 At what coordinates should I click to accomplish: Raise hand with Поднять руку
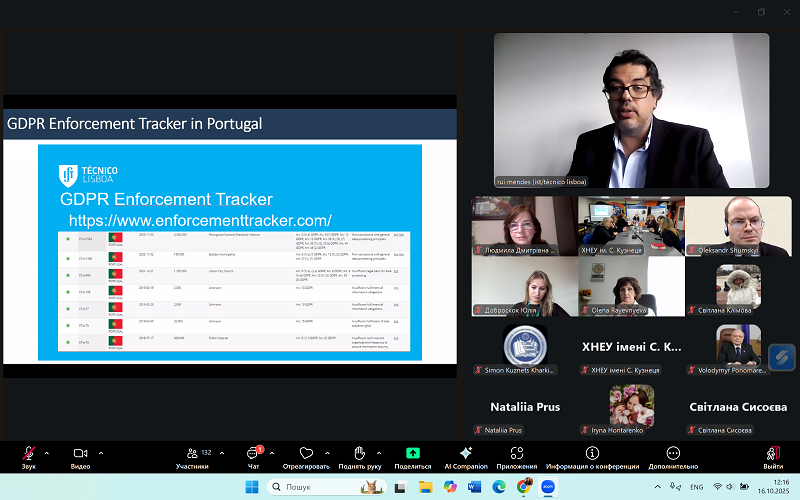coord(360,455)
